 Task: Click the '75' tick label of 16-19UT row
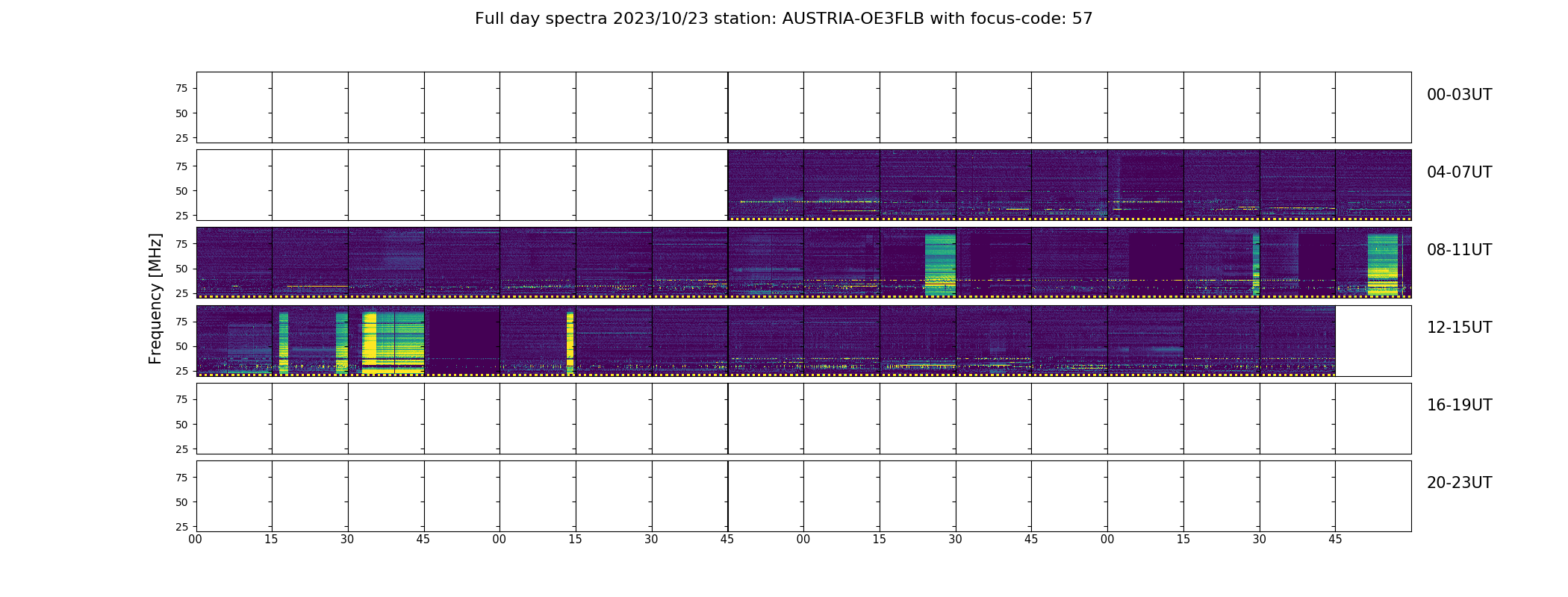tap(181, 400)
